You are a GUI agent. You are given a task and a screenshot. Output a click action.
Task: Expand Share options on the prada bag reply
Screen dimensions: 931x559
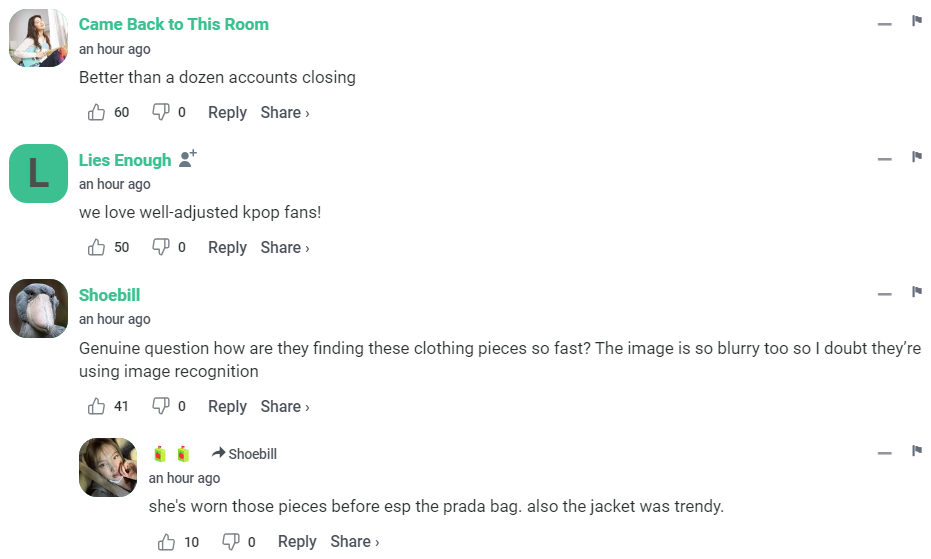(354, 541)
